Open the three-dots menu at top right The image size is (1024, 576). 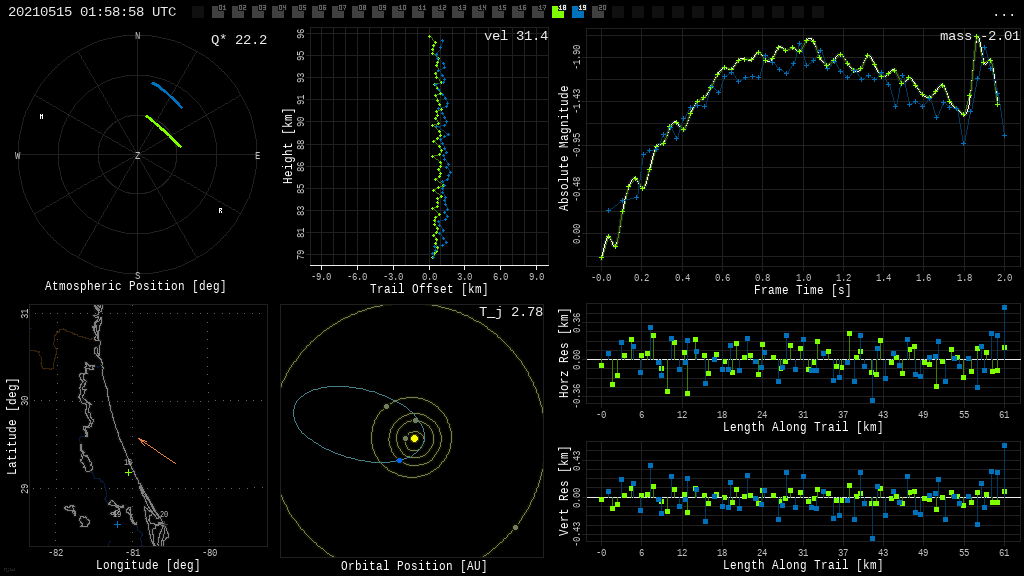pyautogui.click(x=1003, y=13)
